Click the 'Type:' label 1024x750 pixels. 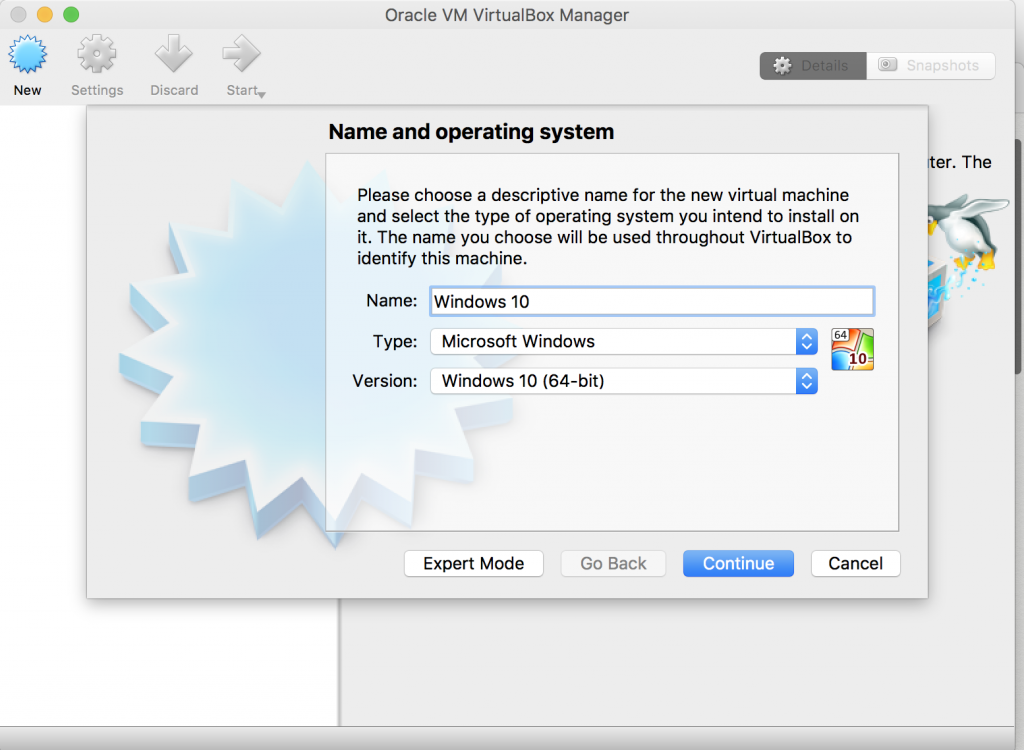[x=394, y=342]
